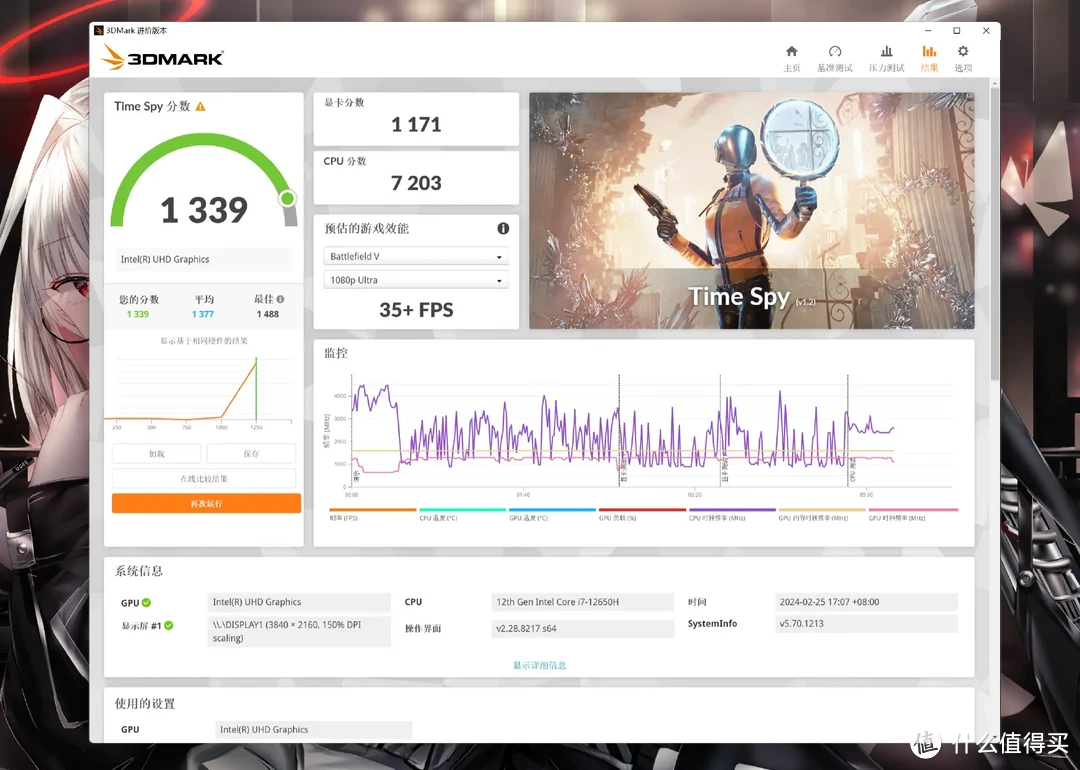Toggle CPU 温度 (°C) teal legend
The image size is (1080, 770).
point(462,514)
